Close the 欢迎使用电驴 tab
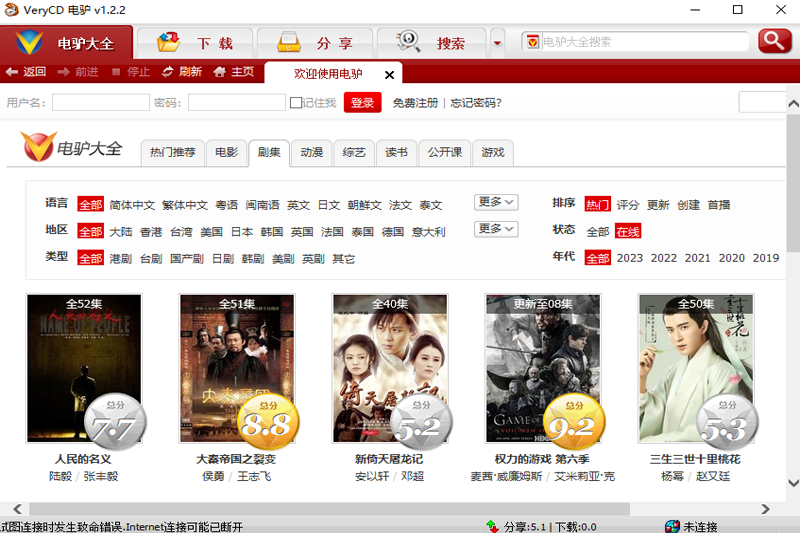The image size is (800, 533). pyautogui.click(x=389, y=75)
